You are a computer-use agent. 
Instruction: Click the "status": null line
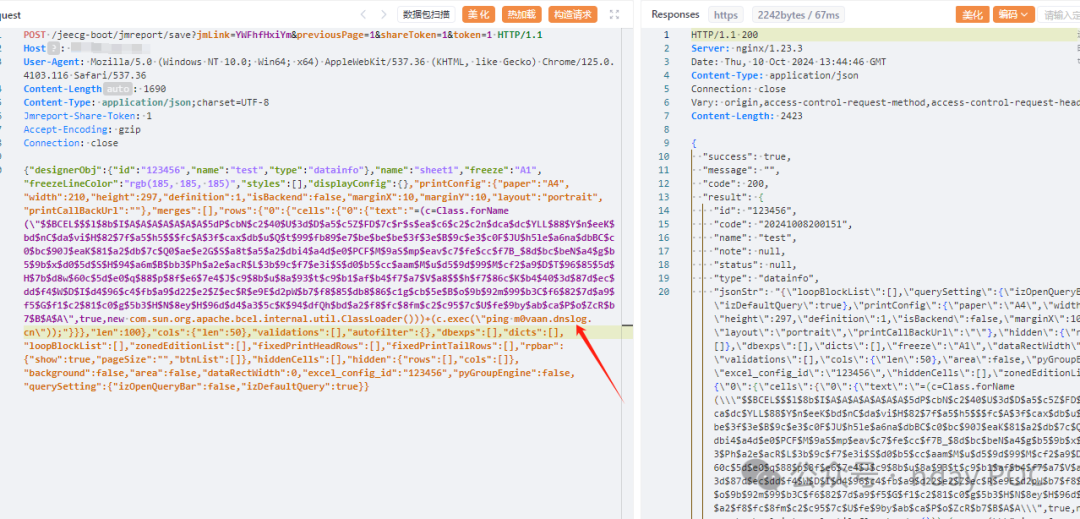pos(756,265)
